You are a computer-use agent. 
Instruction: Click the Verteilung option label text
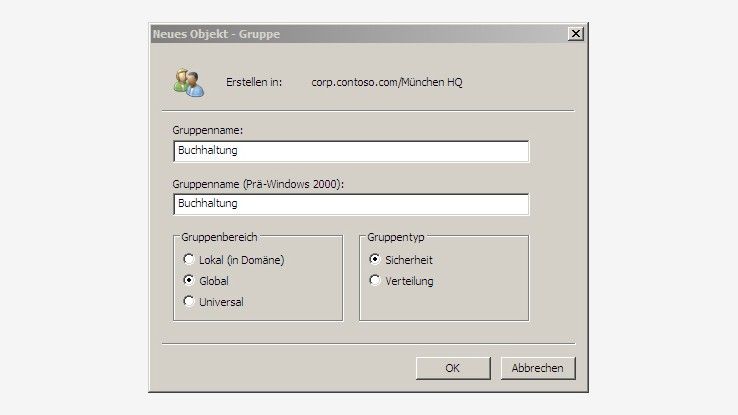410,281
